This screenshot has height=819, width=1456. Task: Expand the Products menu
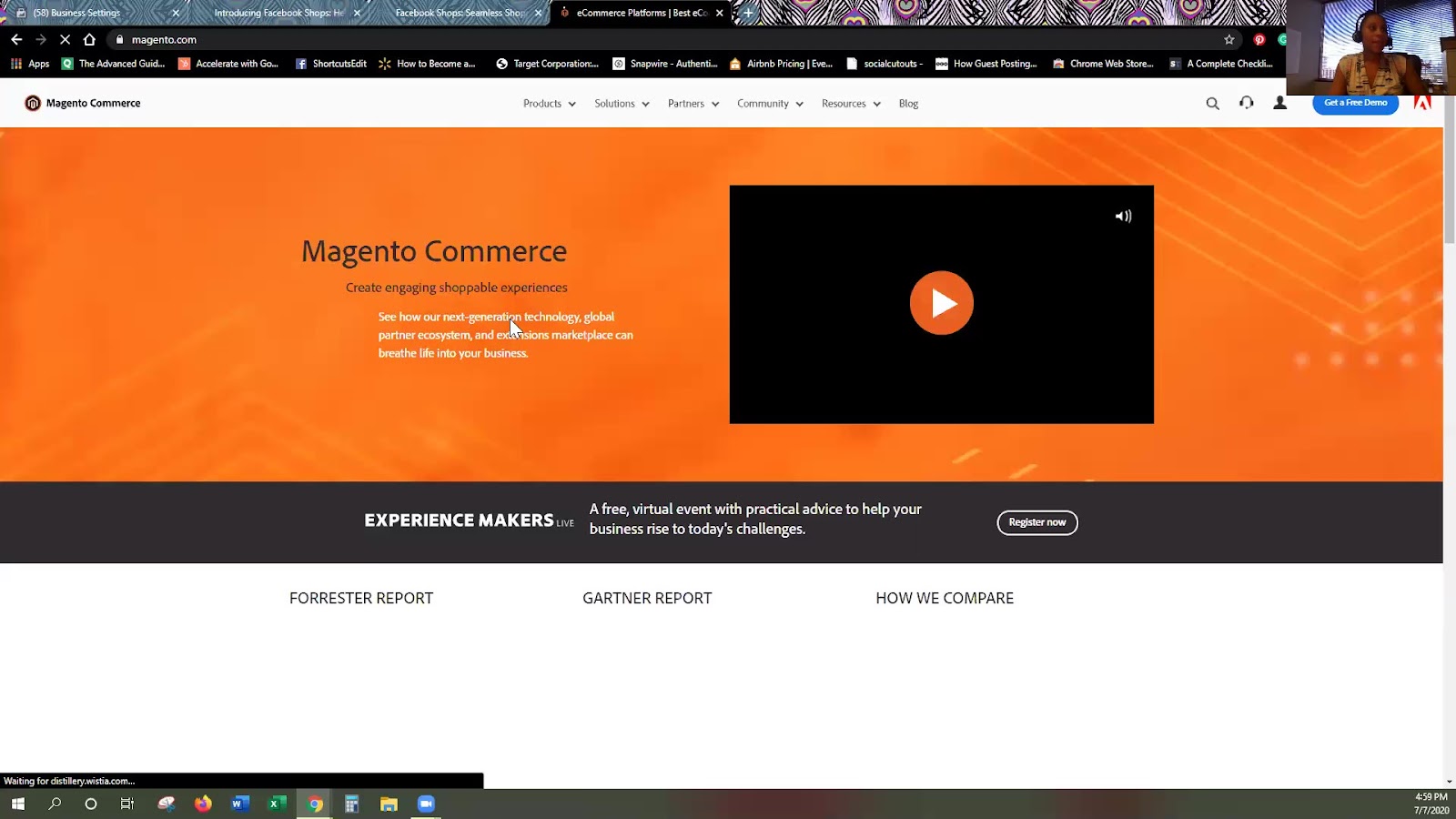click(550, 104)
